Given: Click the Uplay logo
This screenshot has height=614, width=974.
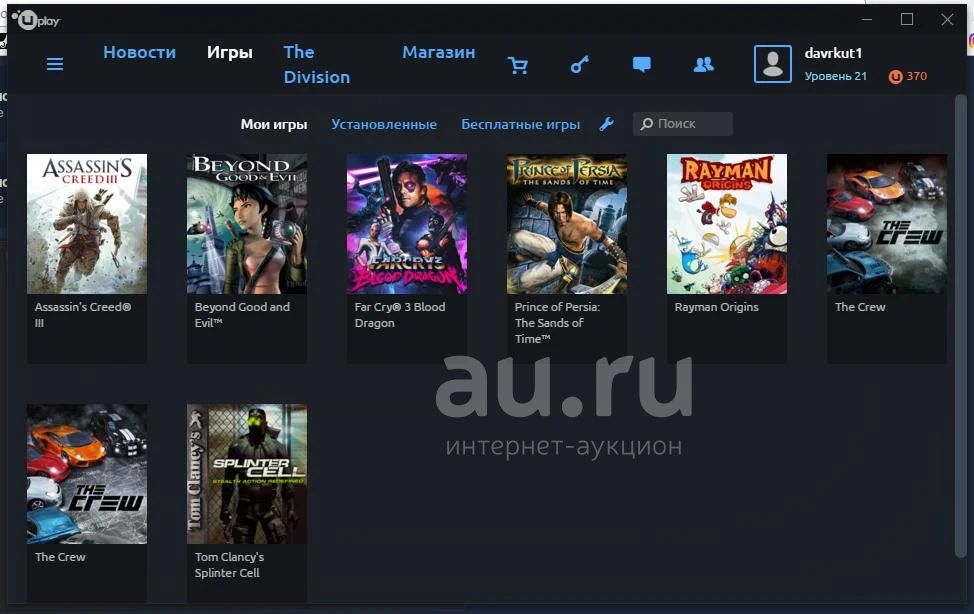Looking at the screenshot, I should (x=37, y=20).
